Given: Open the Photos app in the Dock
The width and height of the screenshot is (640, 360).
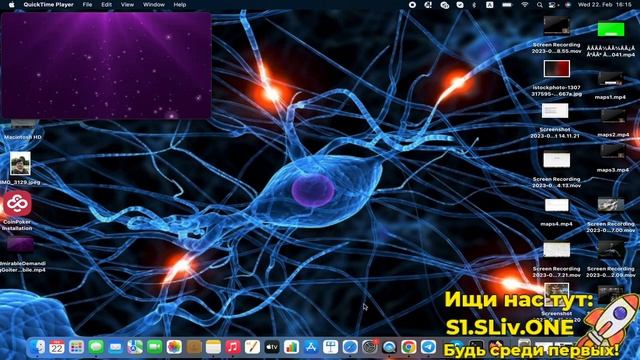Looking at the screenshot, I should (174, 347).
